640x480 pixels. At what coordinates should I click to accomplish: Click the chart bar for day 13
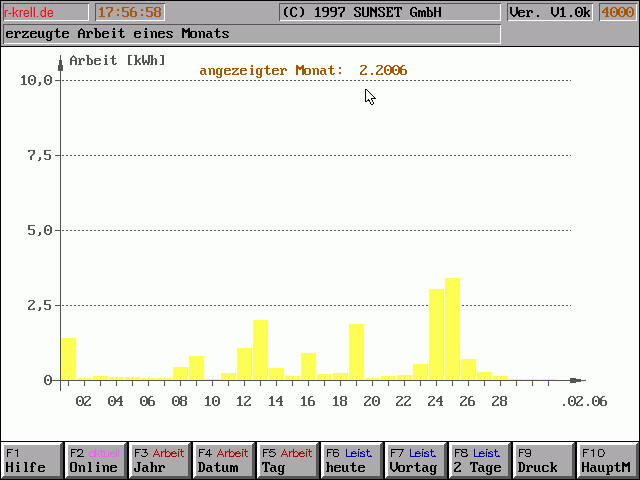click(x=260, y=350)
